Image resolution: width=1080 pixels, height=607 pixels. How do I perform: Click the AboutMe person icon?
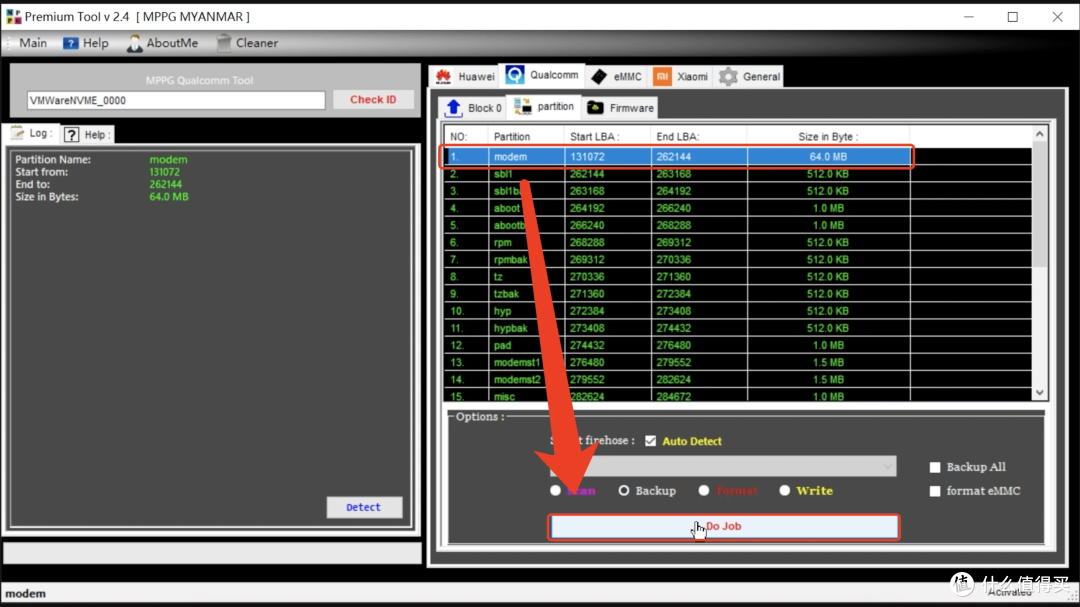(135, 43)
